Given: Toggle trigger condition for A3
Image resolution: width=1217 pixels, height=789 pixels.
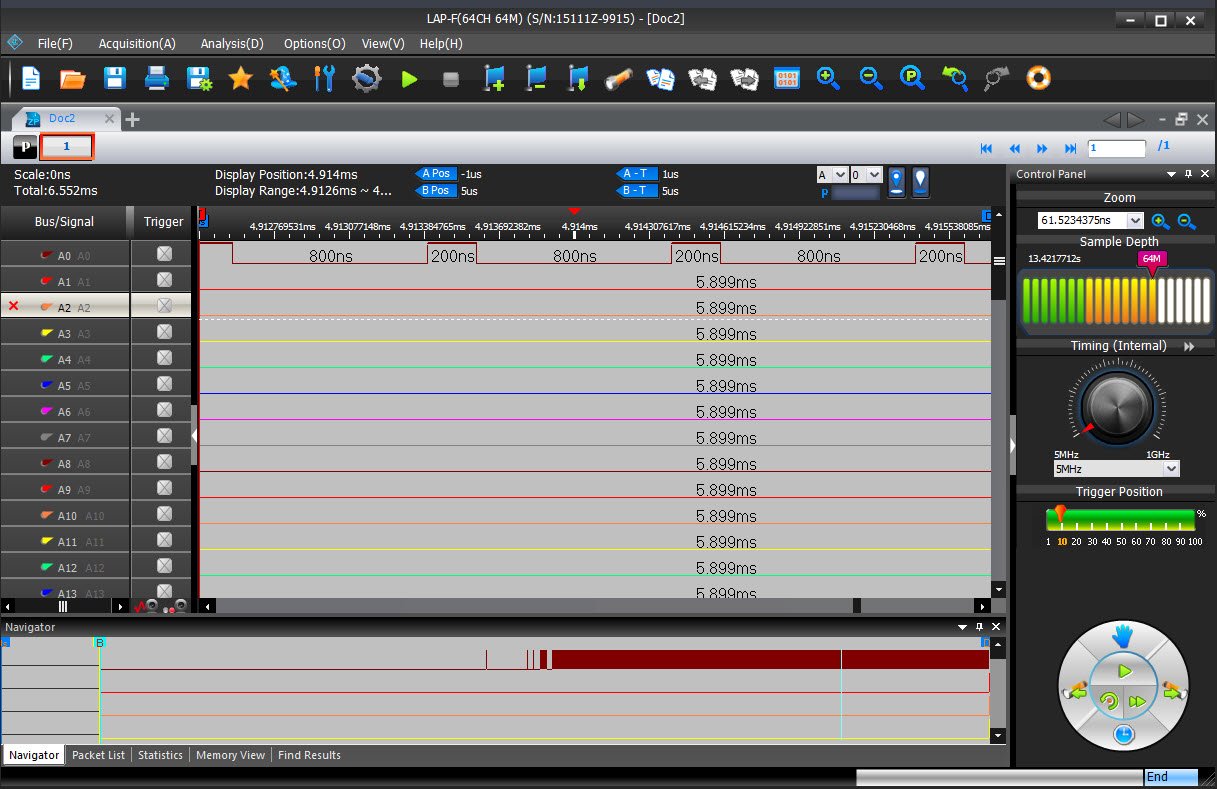Looking at the screenshot, I should click(x=164, y=332).
